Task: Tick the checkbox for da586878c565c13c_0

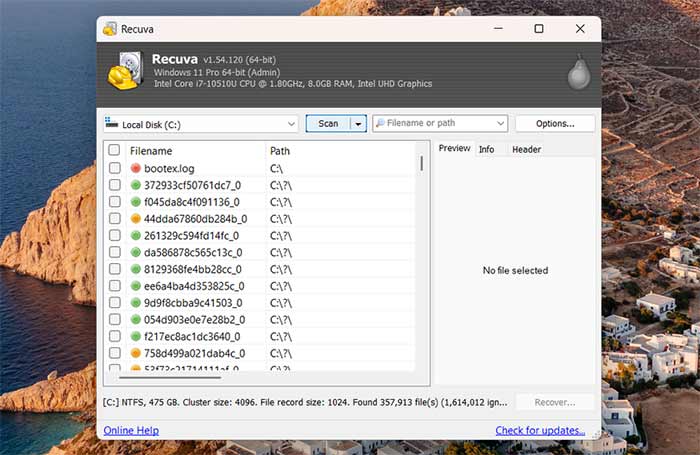Action: (x=114, y=252)
